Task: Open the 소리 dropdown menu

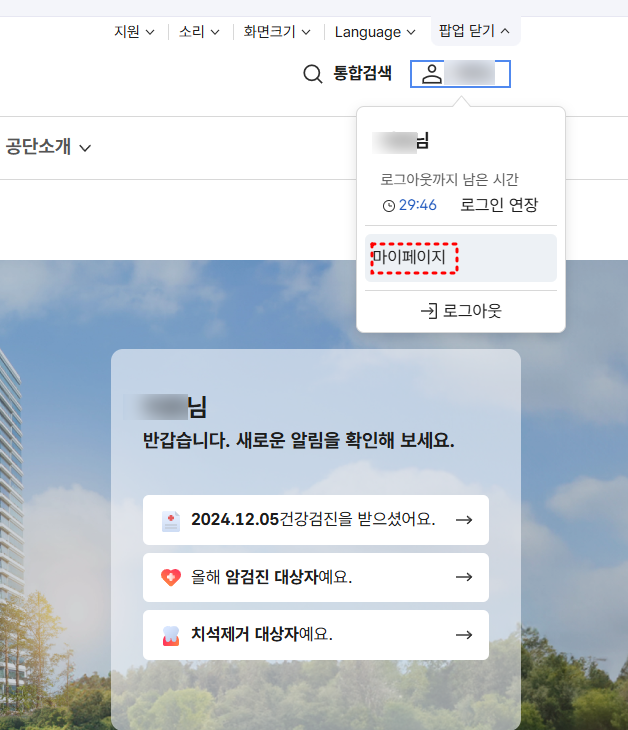Action: coord(199,32)
